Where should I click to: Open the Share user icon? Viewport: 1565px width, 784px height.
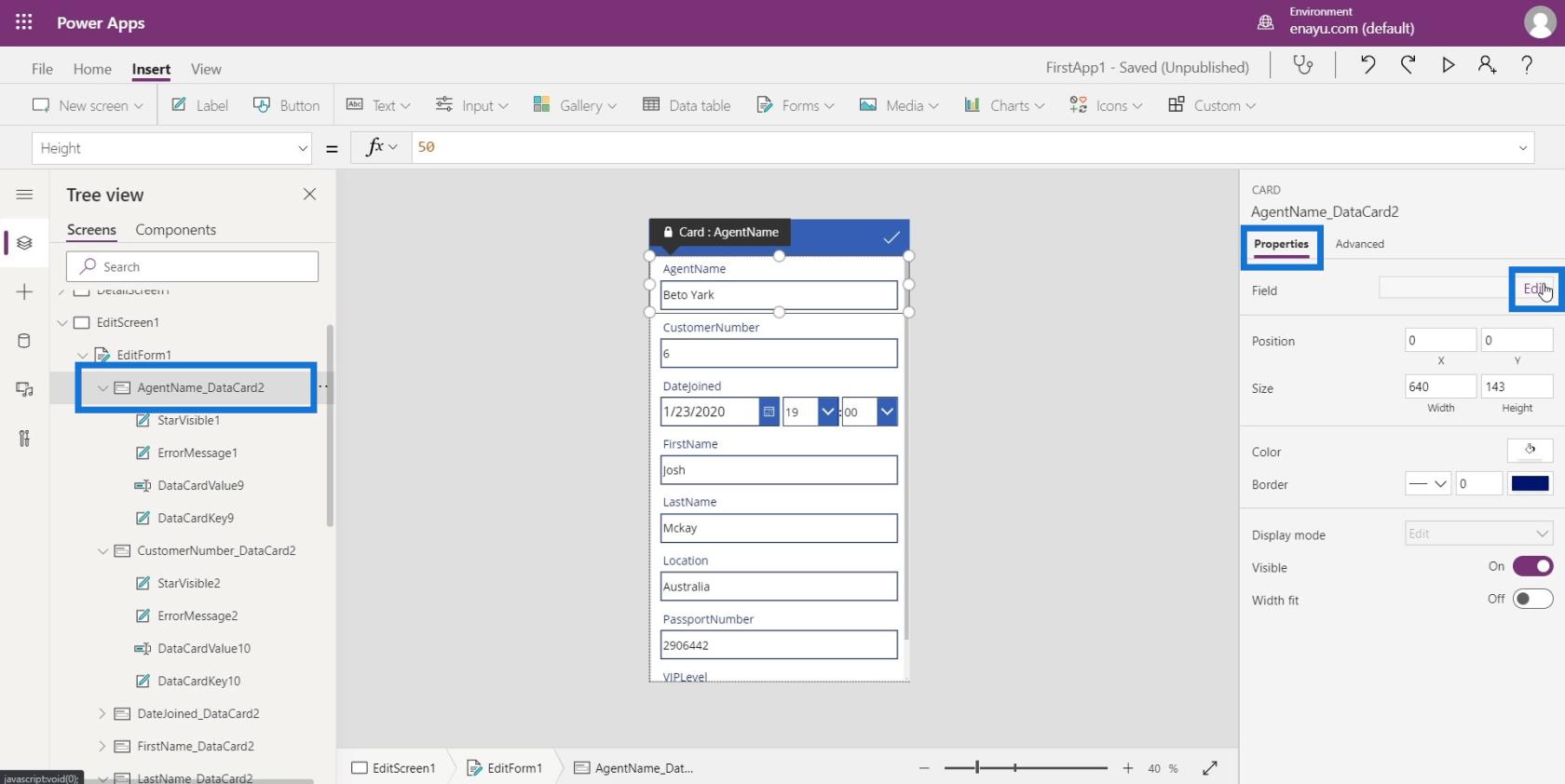(x=1487, y=65)
